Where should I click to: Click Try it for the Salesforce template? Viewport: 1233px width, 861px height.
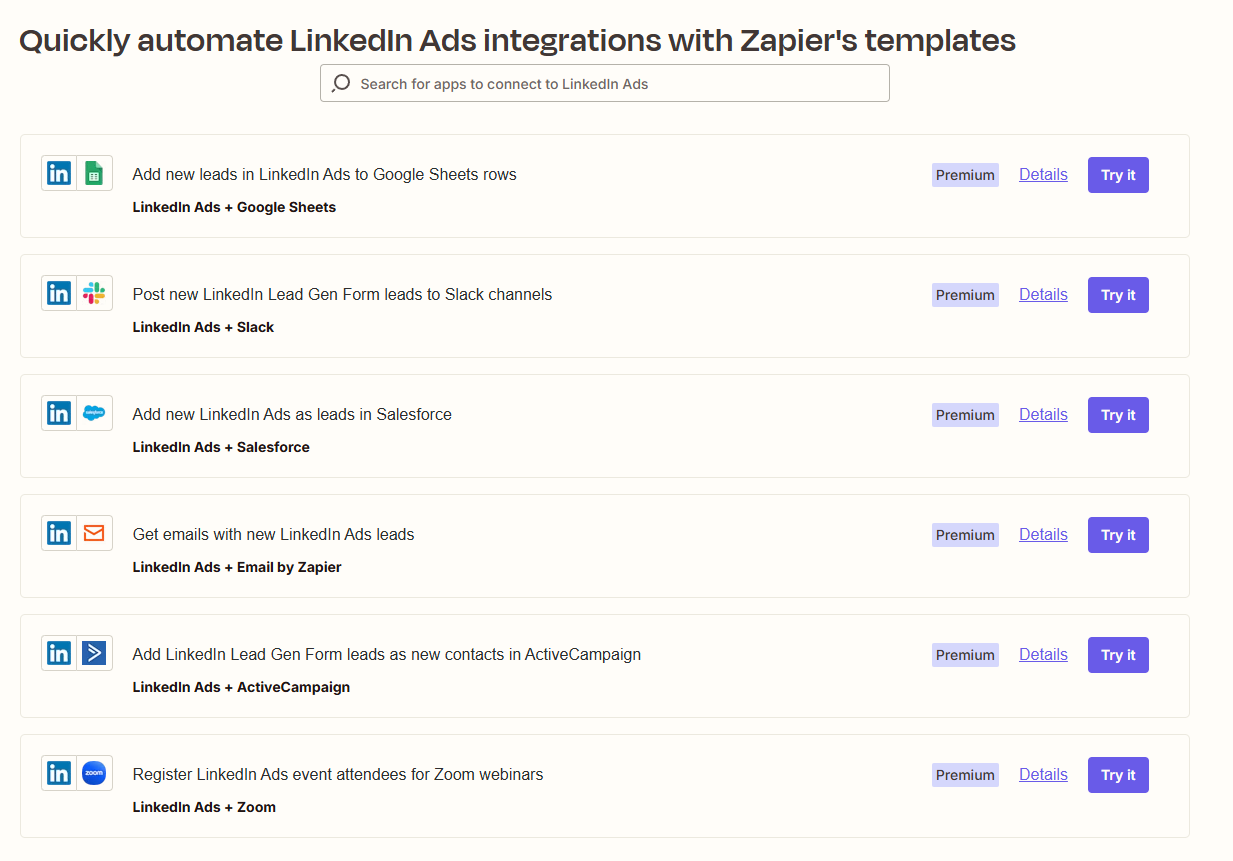(x=1118, y=415)
